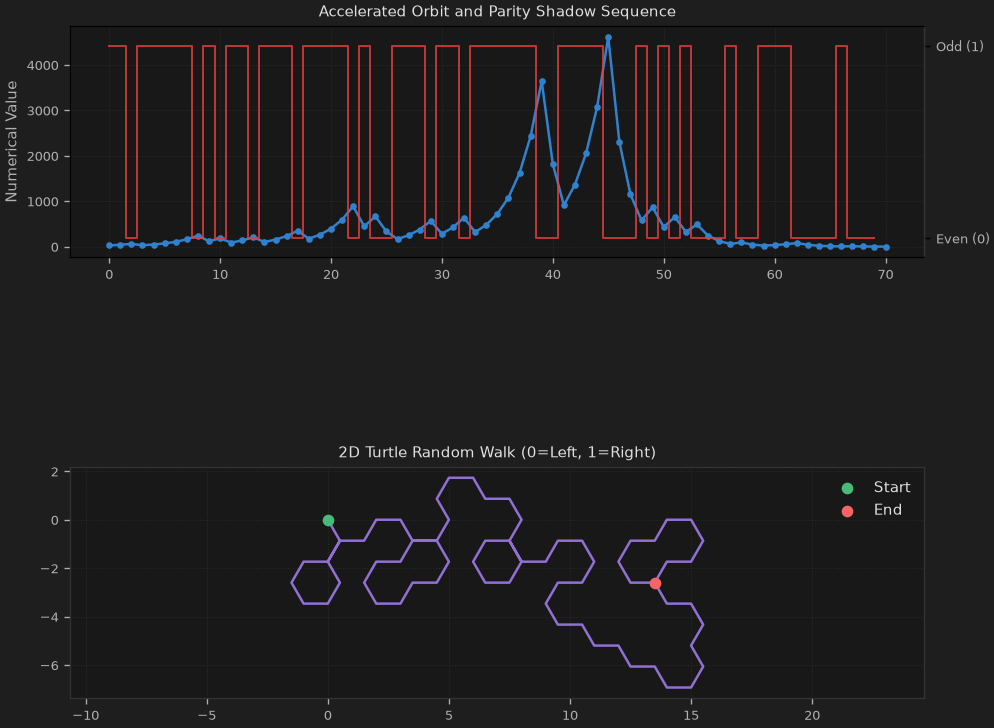The height and width of the screenshot is (728, 994).
Task: Click the 4000 tick label on the orbit chart
Action: click(x=43, y=65)
